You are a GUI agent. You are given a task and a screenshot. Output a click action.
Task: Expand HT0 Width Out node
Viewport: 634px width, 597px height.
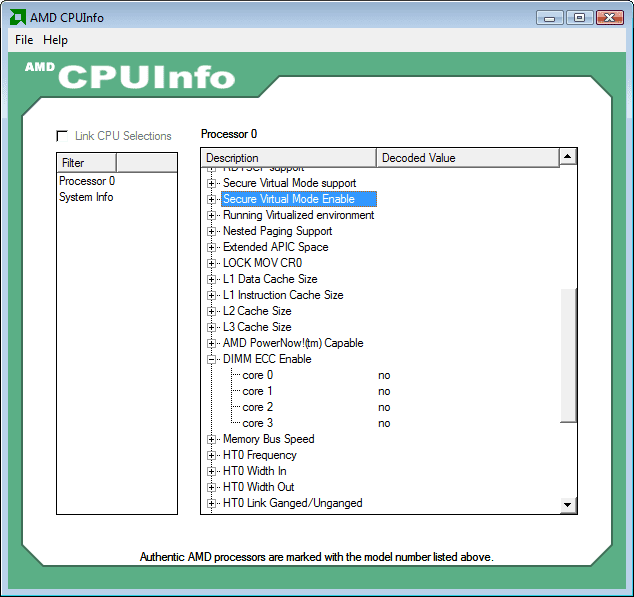(x=211, y=487)
